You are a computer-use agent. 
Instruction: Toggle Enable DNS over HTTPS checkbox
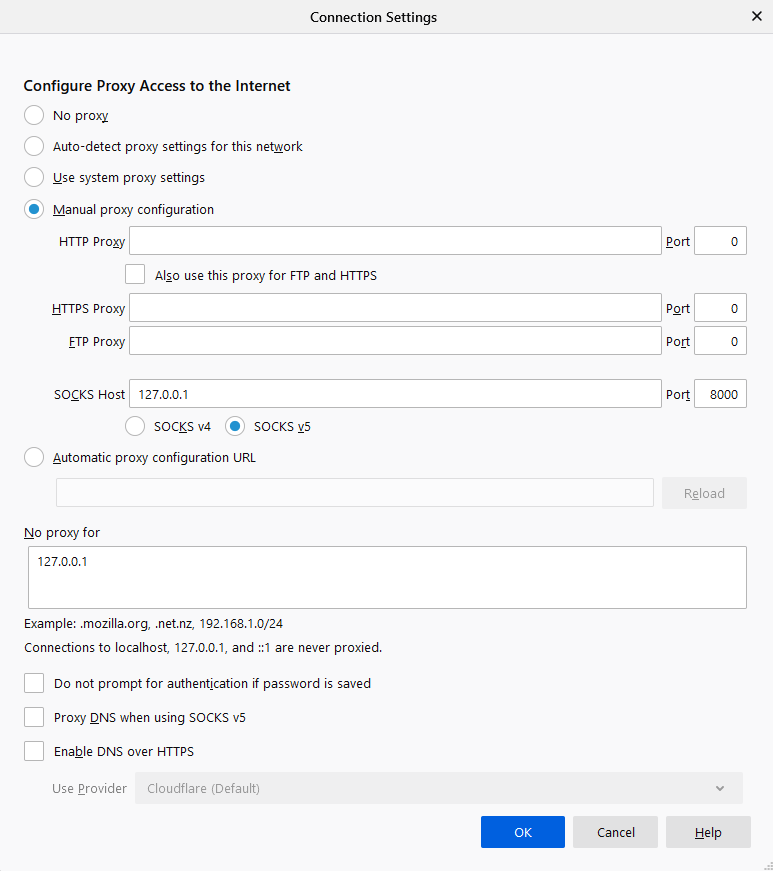click(34, 751)
